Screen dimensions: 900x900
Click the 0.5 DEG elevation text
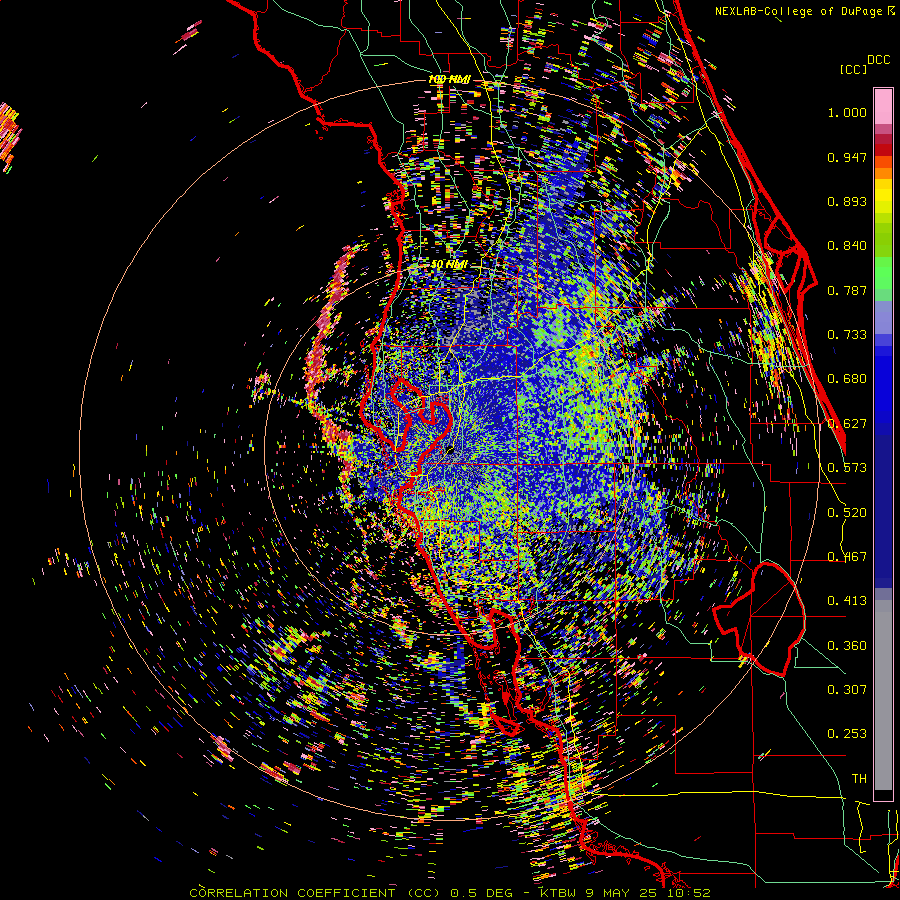(x=483, y=893)
